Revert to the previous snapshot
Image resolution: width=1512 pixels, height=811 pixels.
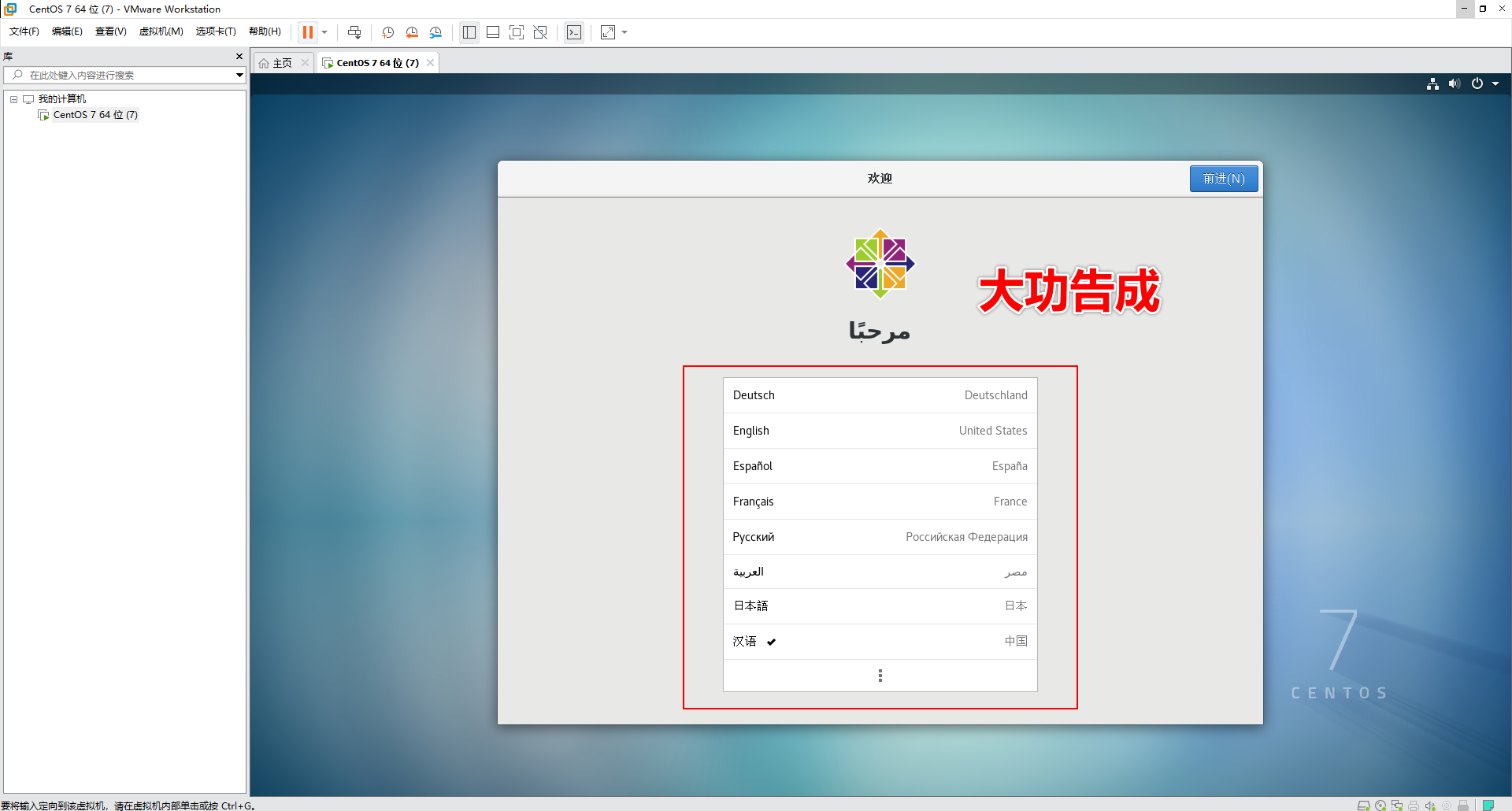point(412,32)
